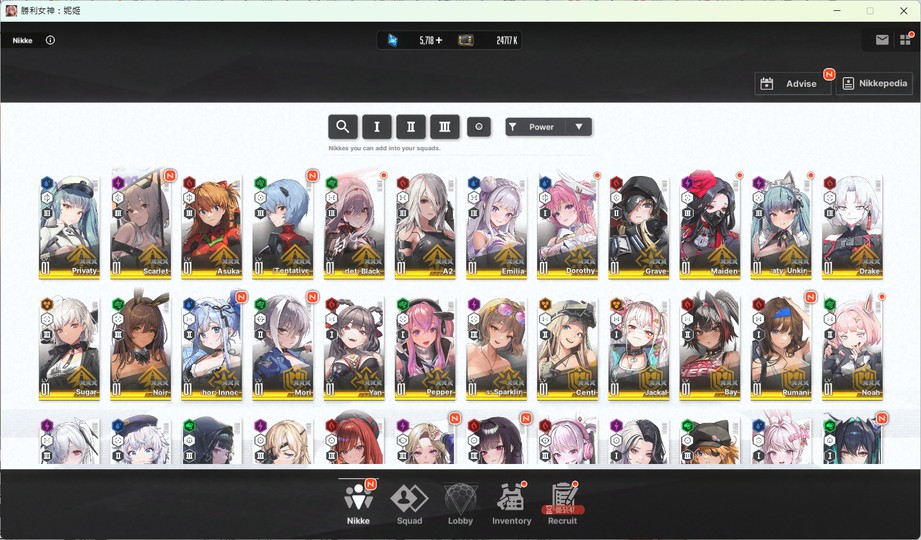Select the Scarlet character card

click(140, 227)
